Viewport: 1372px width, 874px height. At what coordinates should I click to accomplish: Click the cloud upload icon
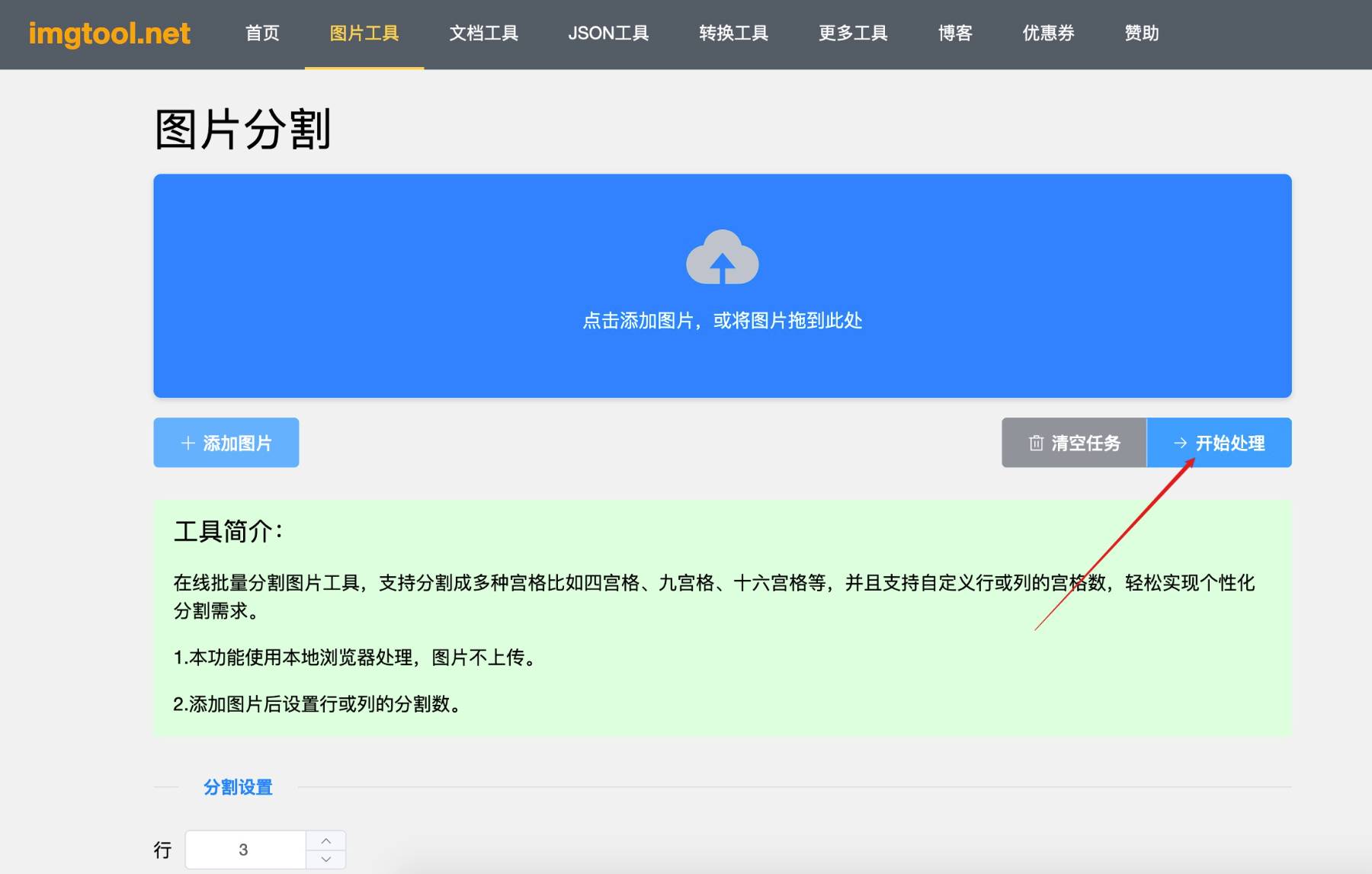723,257
